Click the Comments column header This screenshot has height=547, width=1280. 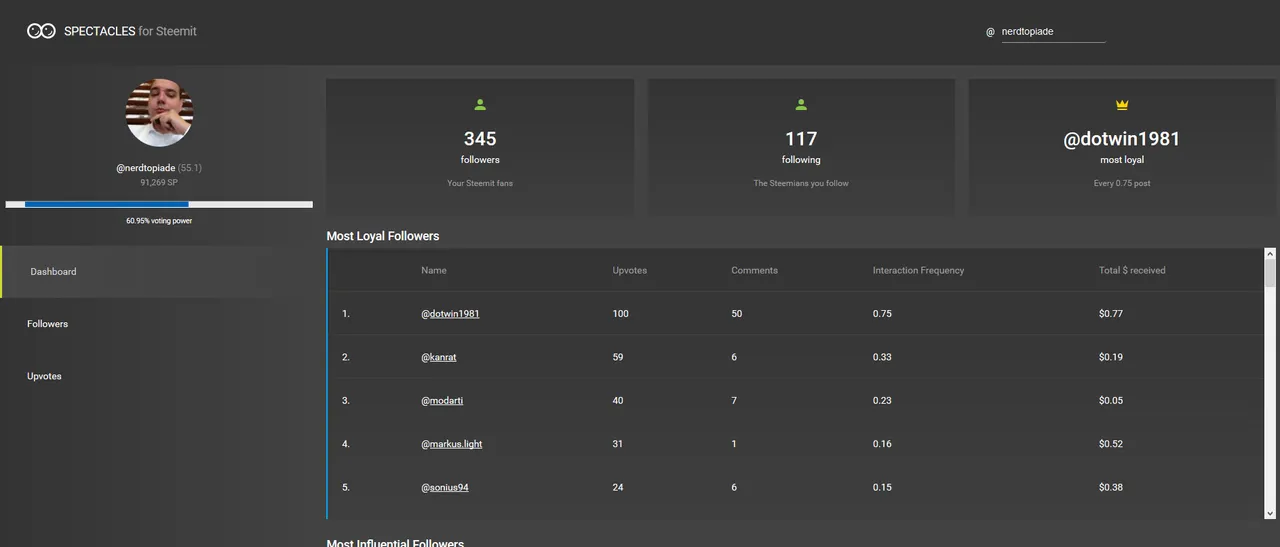(754, 270)
